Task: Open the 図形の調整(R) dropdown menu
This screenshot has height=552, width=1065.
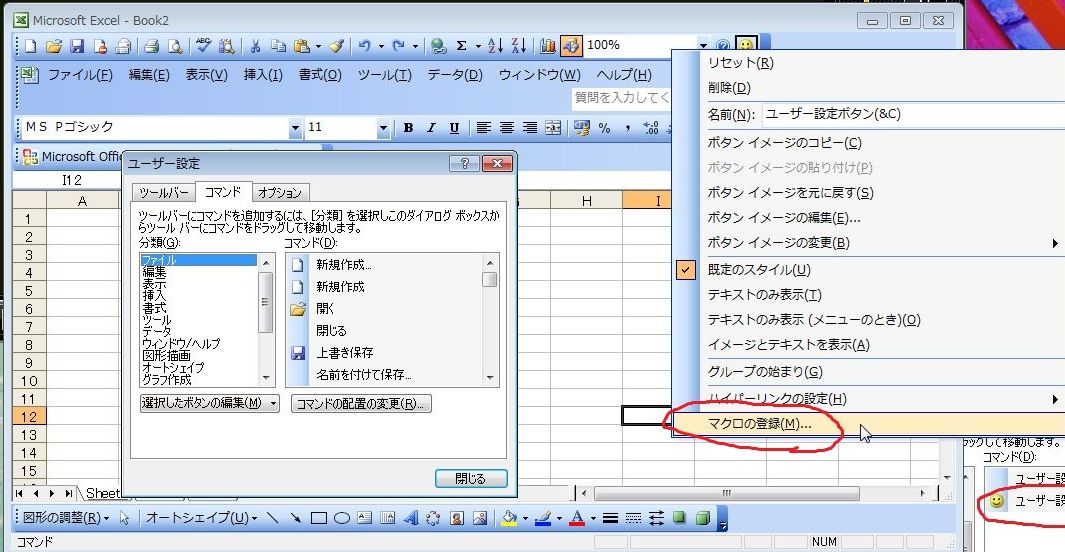Action: (x=66, y=518)
